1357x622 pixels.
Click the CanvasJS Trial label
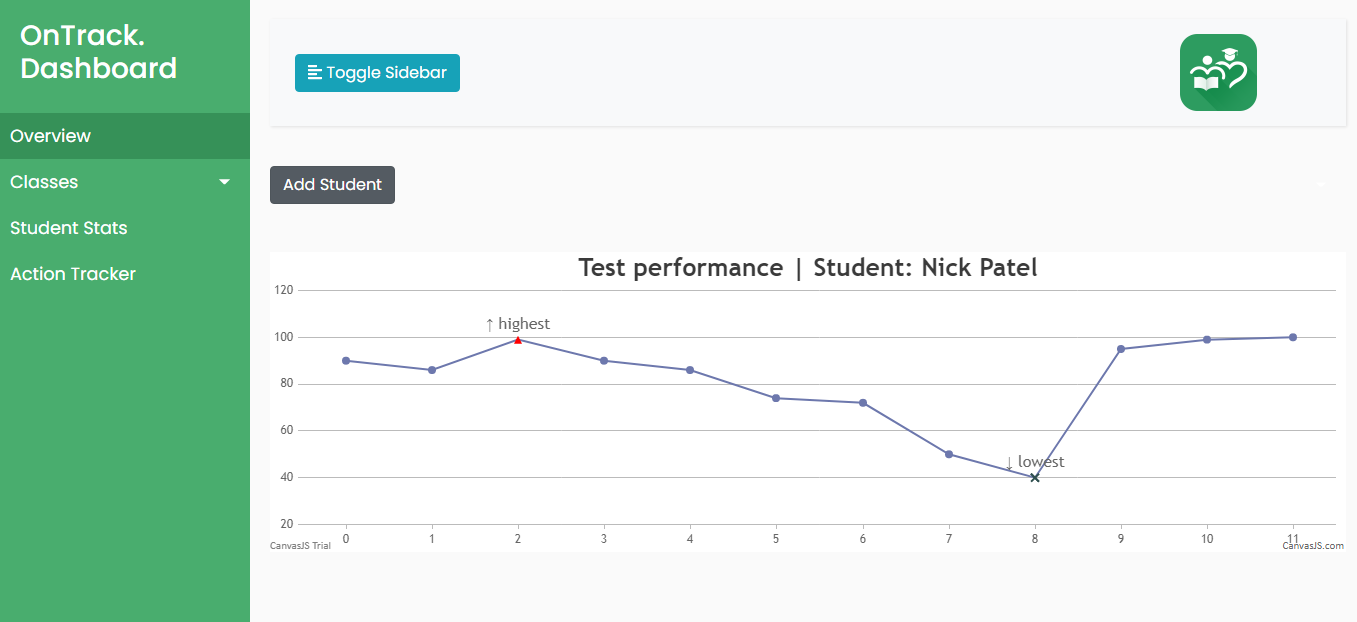300,546
